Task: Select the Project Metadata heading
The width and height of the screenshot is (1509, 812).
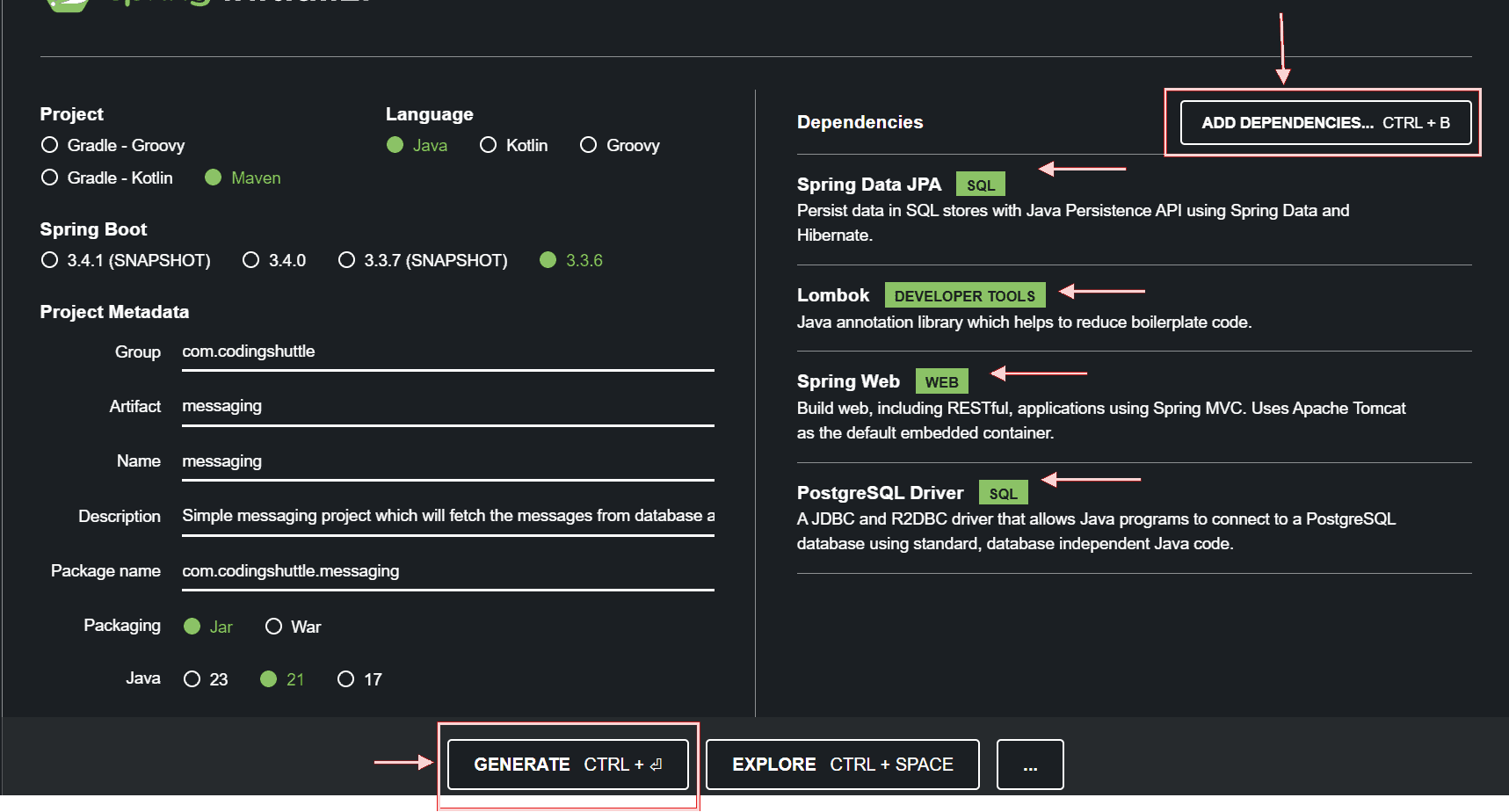Action: [114, 312]
